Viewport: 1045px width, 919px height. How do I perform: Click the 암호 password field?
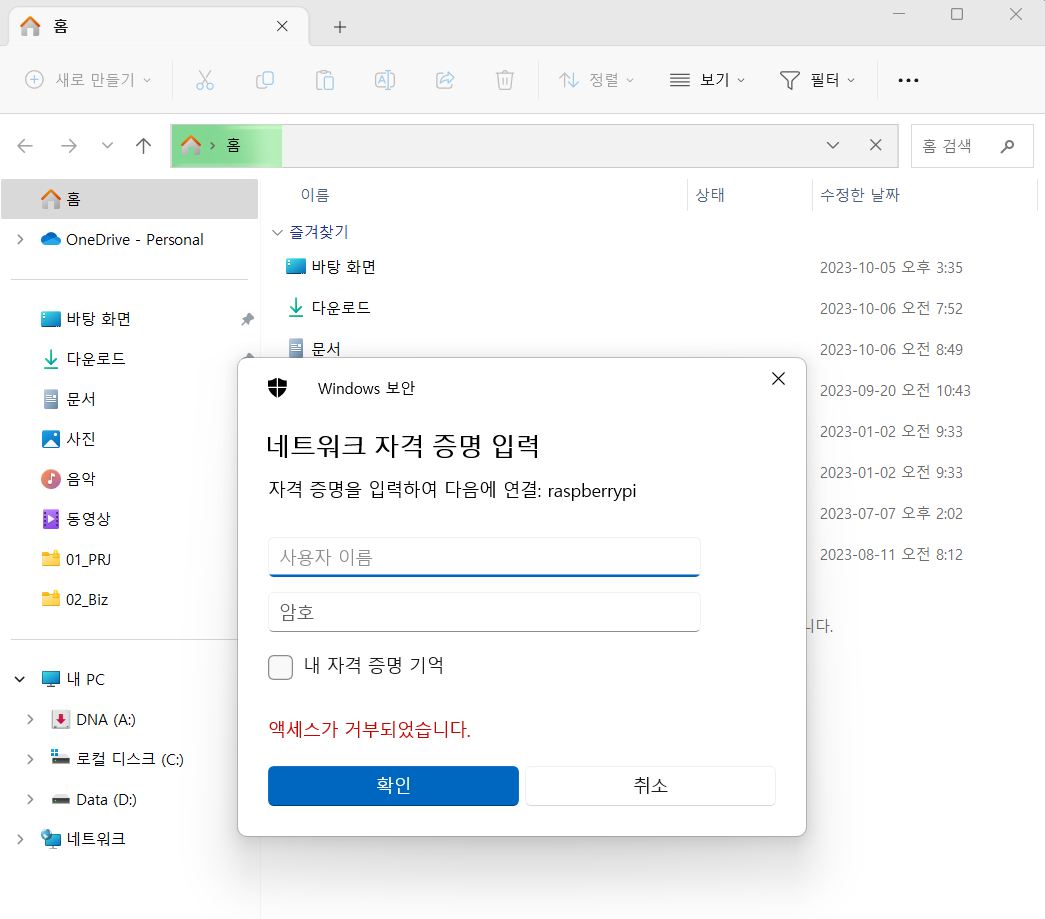point(484,612)
